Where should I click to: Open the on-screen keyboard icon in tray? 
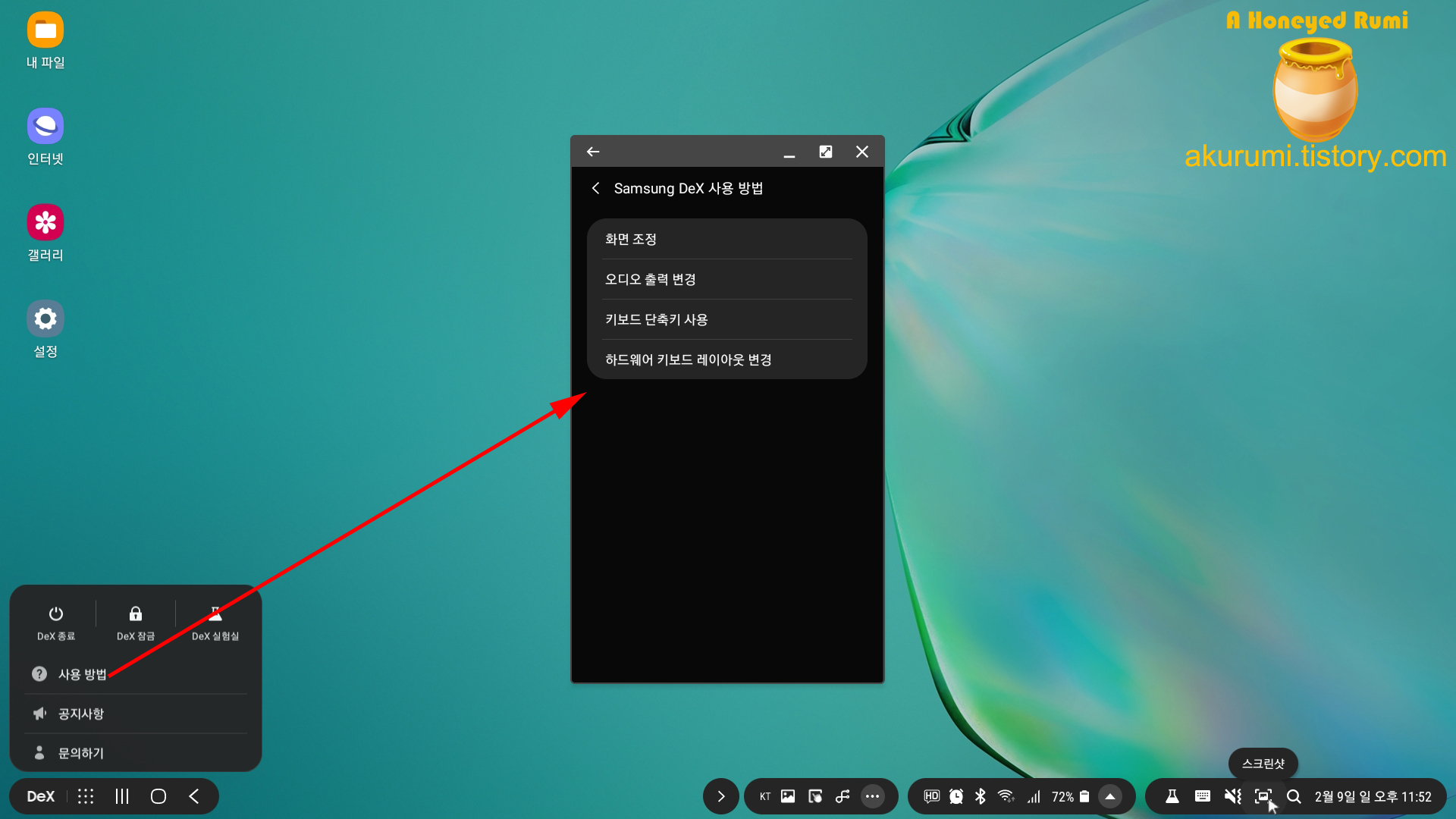click(1202, 796)
